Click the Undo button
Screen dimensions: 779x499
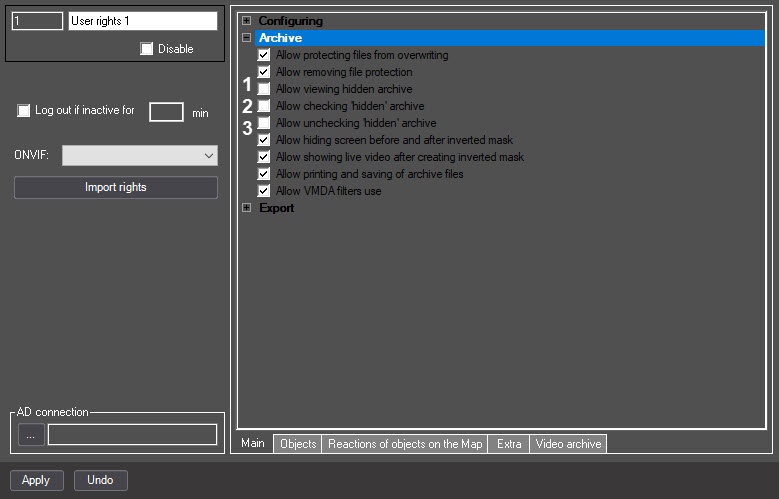100,480
